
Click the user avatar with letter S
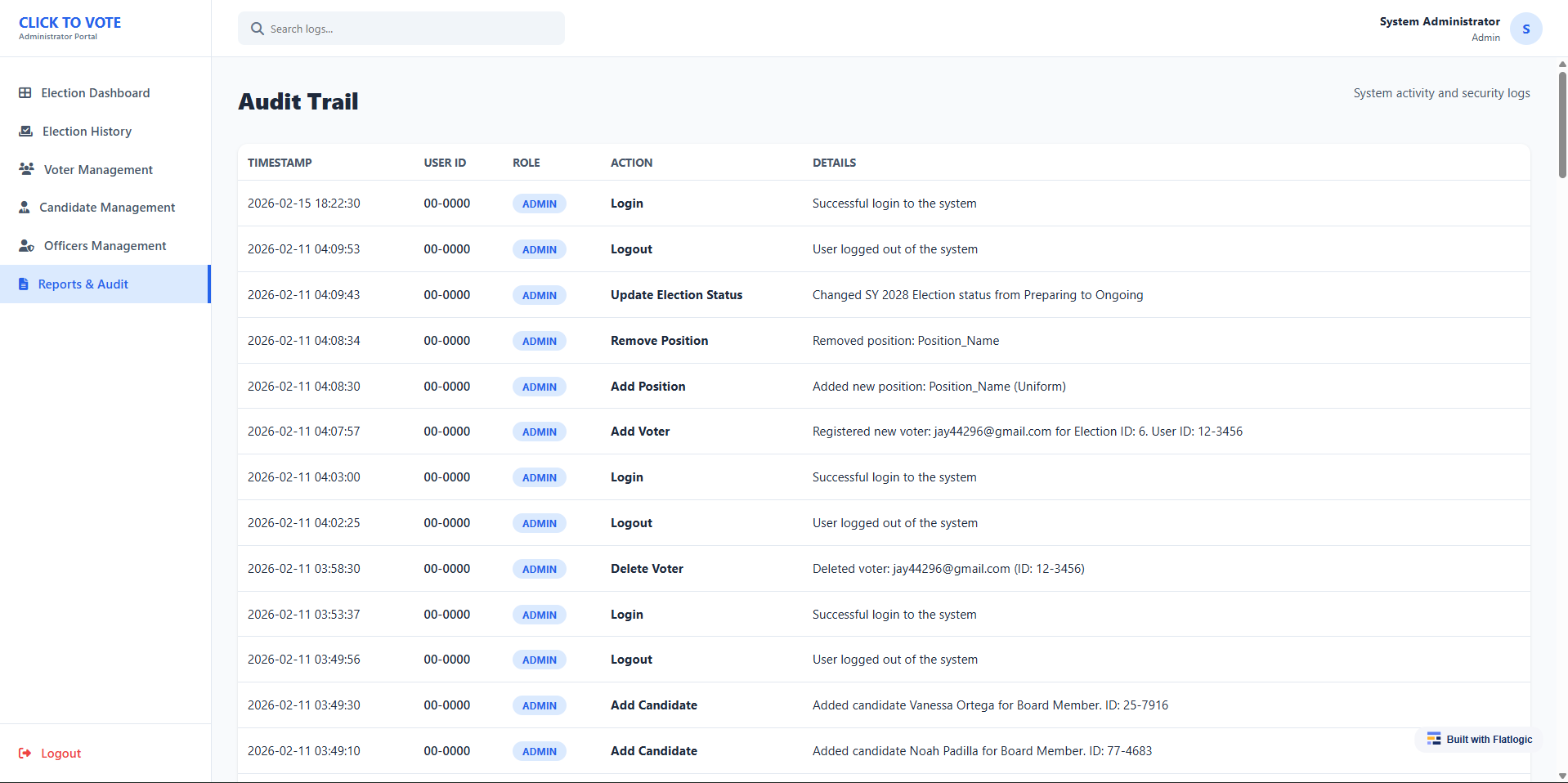pos(1525,29)
